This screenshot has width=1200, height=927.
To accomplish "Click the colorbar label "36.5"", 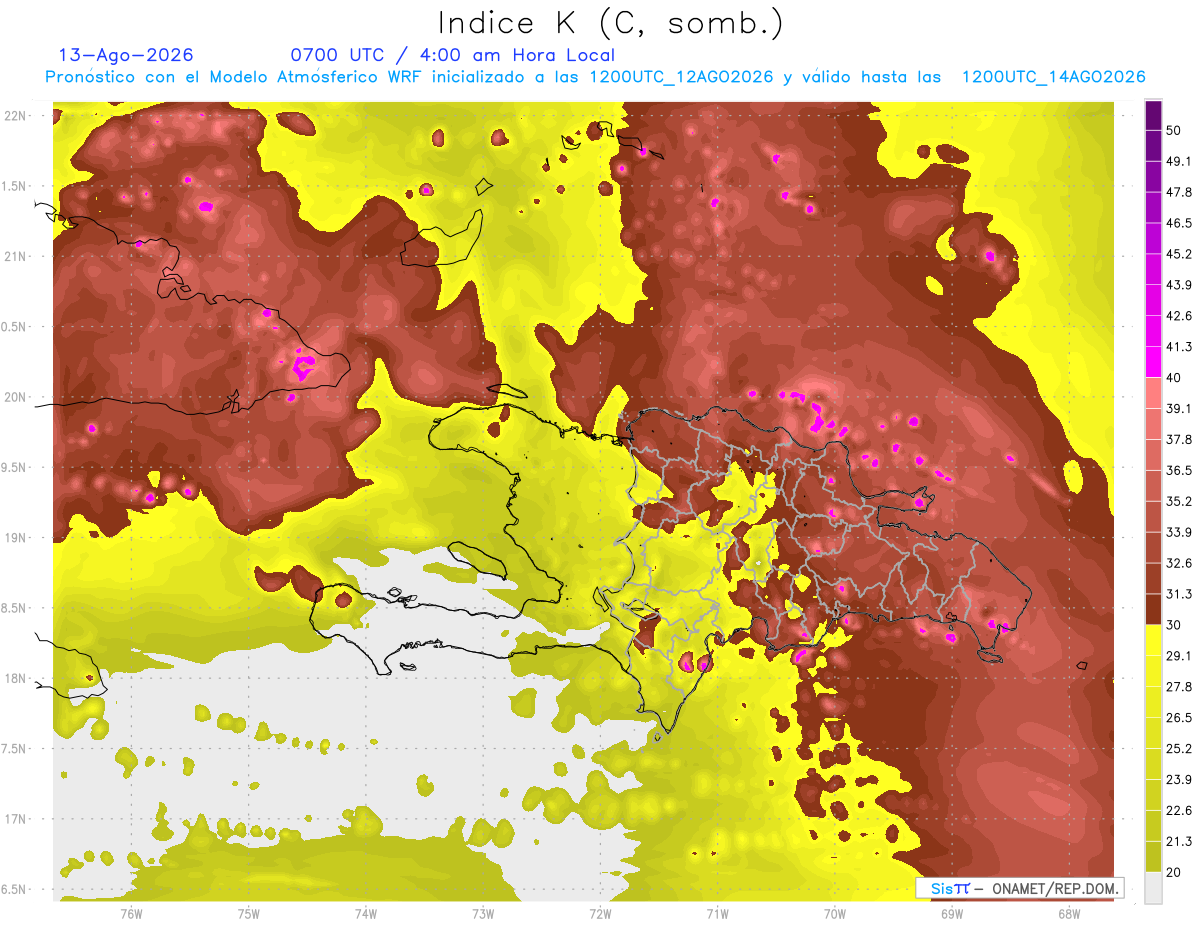I will [x=1178, y=470].
